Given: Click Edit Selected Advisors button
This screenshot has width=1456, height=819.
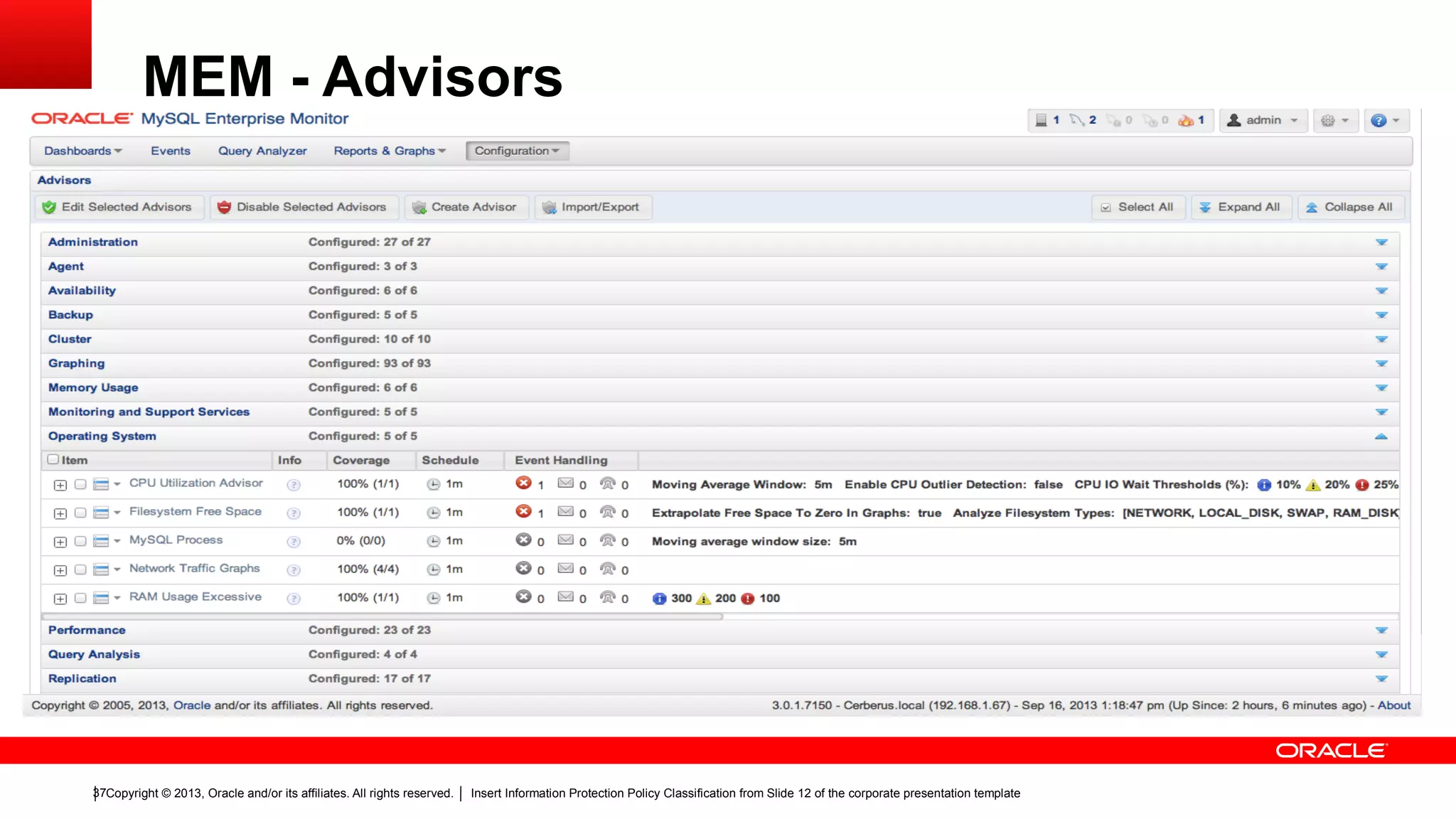Looking at the screenshot, I should [x=119, y=207].
